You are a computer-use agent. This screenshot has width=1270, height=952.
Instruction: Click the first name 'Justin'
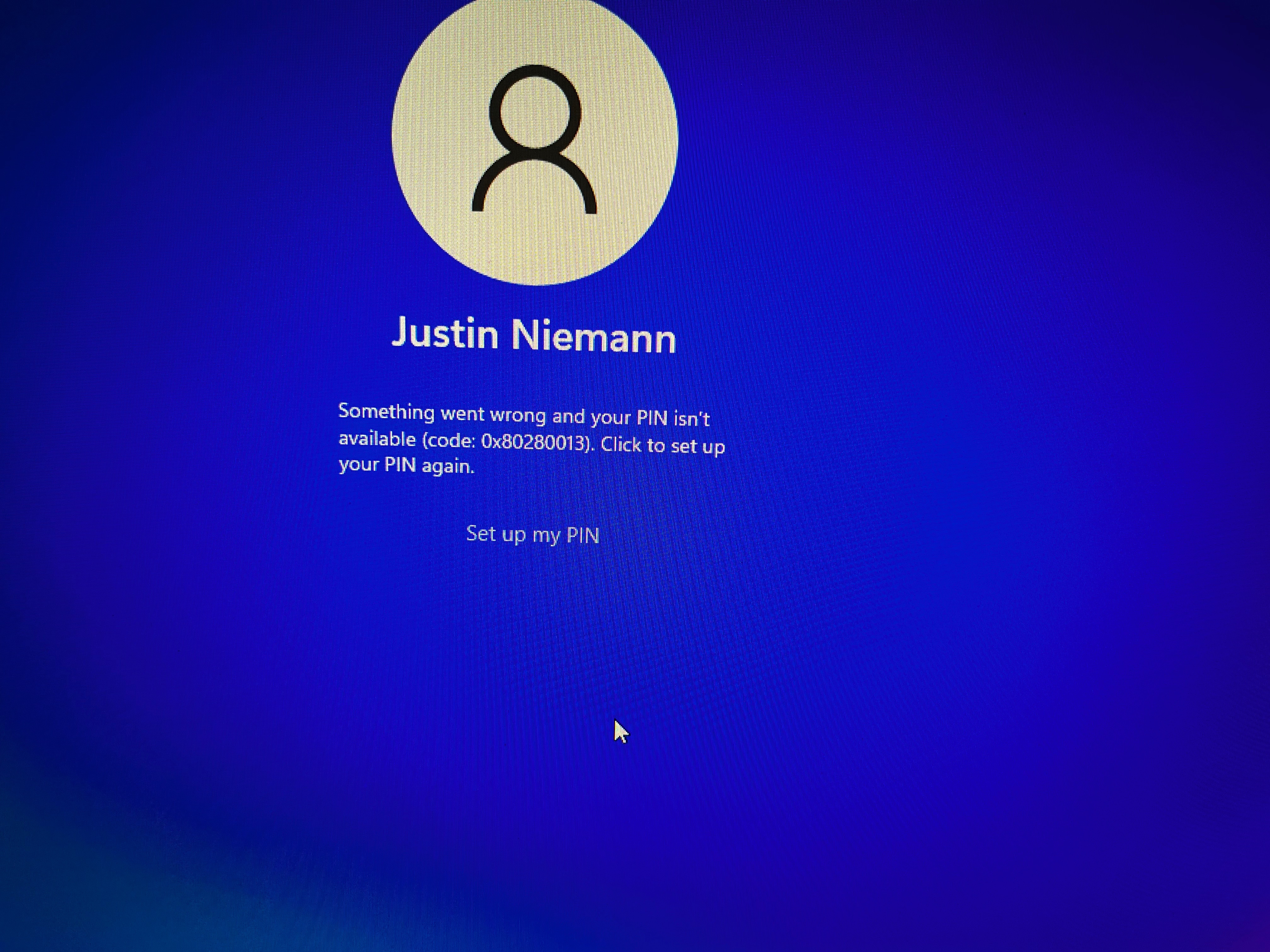click(x=445, y=332)
